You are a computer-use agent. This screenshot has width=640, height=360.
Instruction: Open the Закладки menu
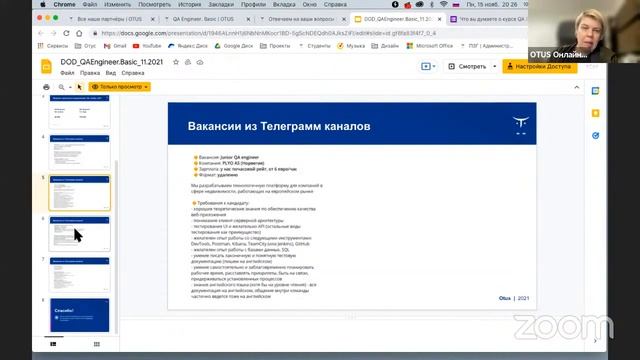pos(221,4)
